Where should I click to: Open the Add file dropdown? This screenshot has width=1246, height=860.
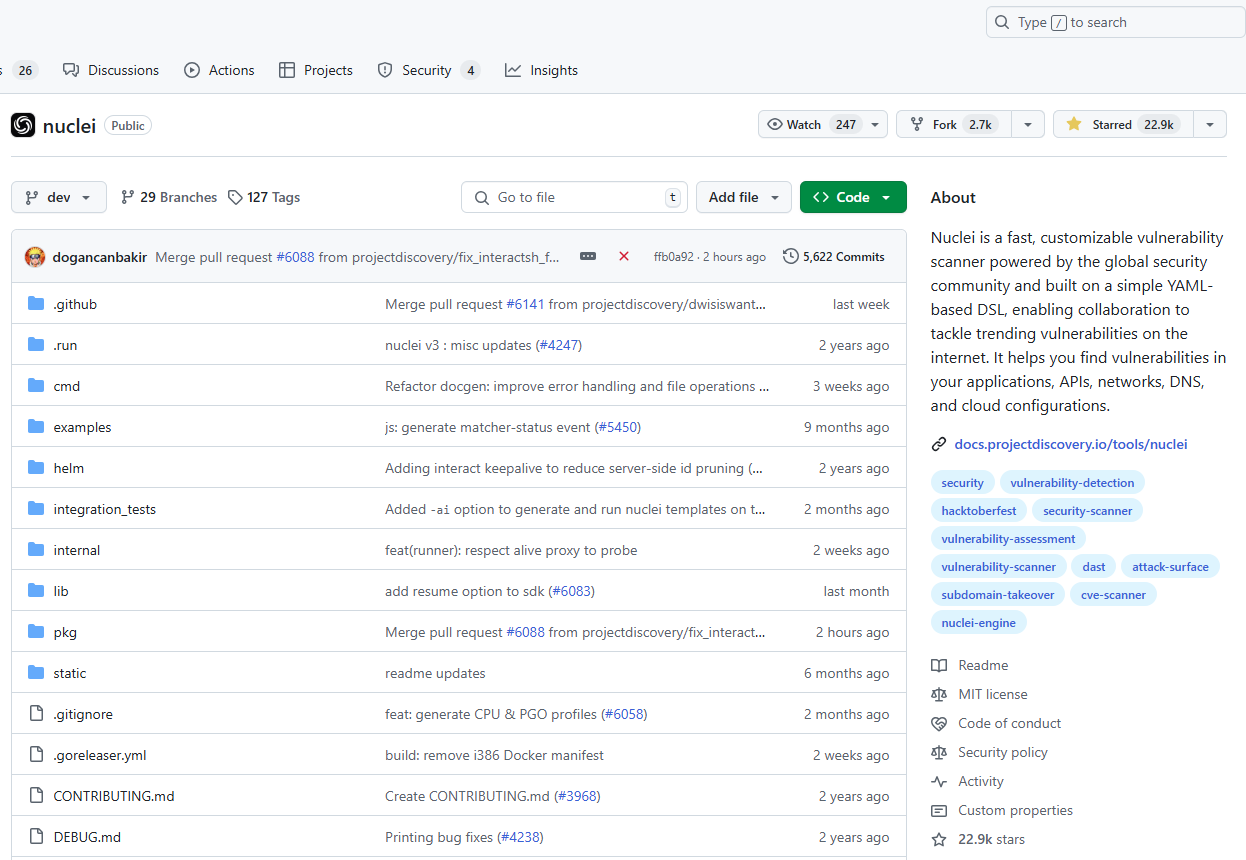point(744,197)
